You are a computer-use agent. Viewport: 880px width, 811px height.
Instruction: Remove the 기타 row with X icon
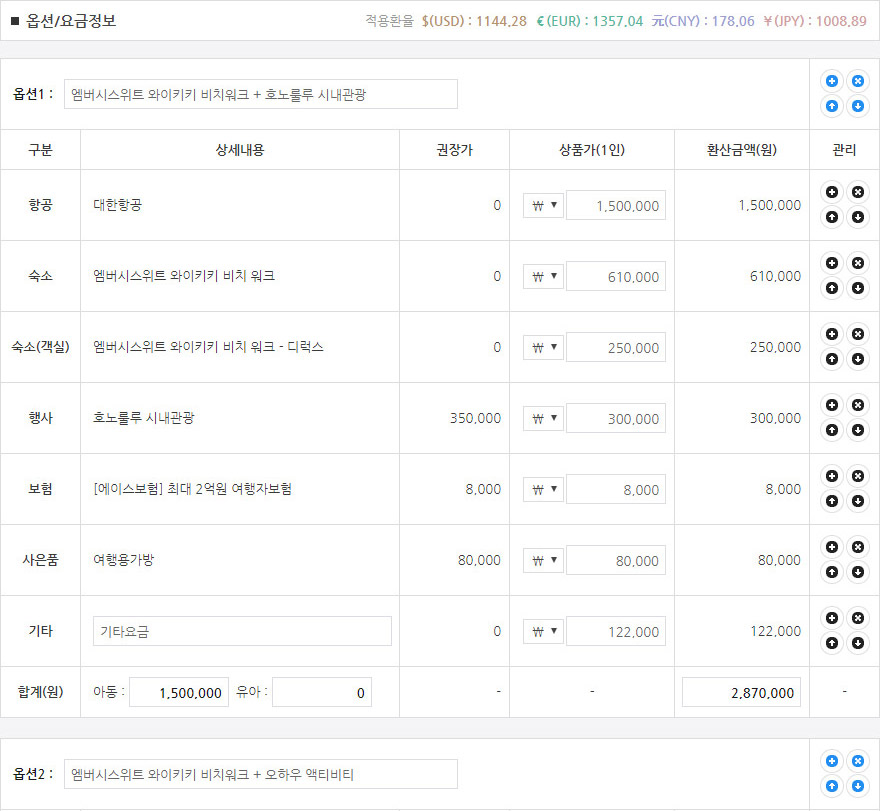858,618
